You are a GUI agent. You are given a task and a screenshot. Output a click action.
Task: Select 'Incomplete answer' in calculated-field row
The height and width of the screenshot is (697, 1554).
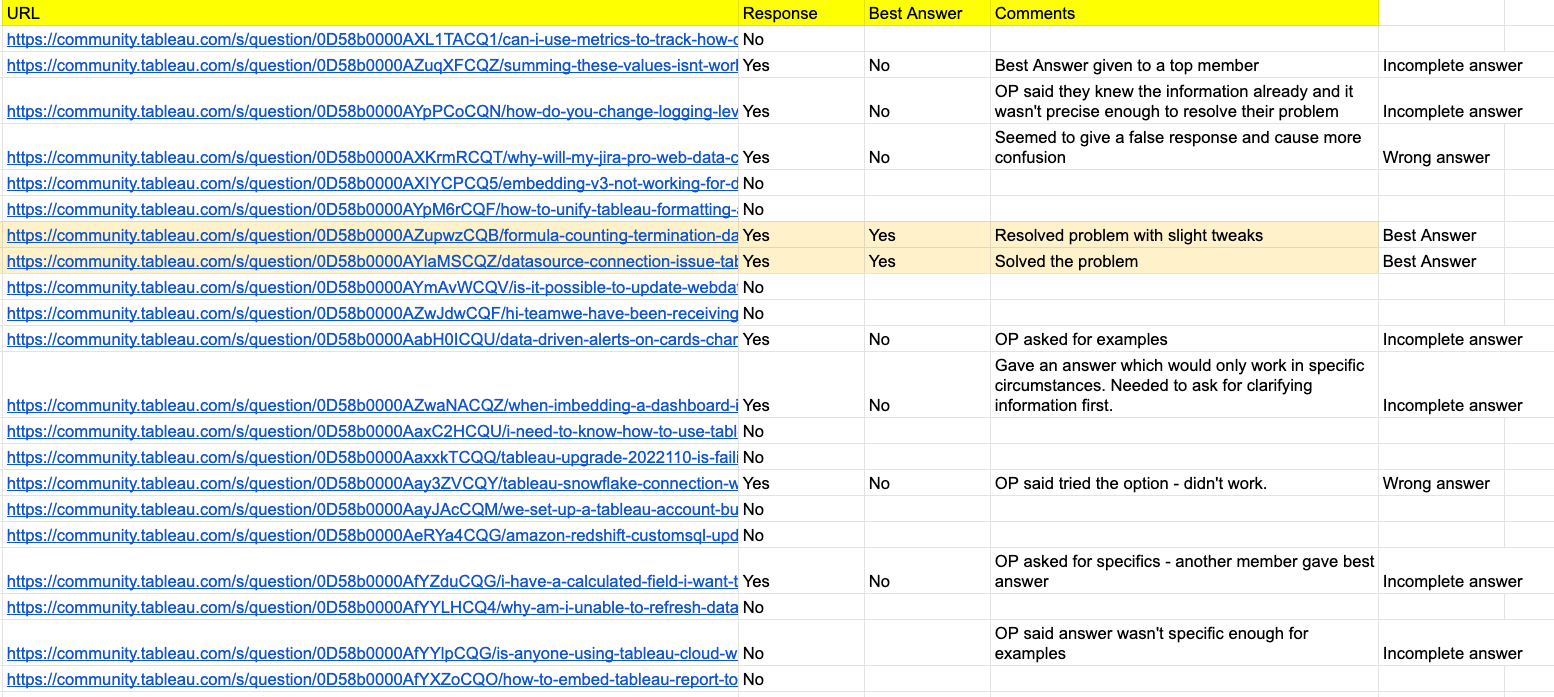point(1452,582)
